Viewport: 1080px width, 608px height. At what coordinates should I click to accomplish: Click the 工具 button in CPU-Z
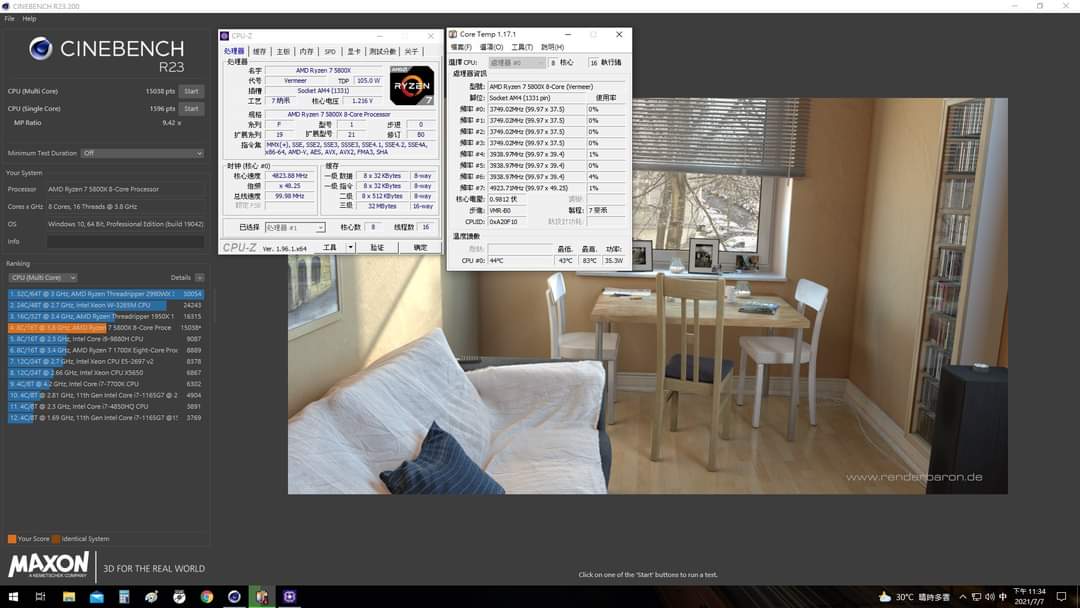pos(330,247)
